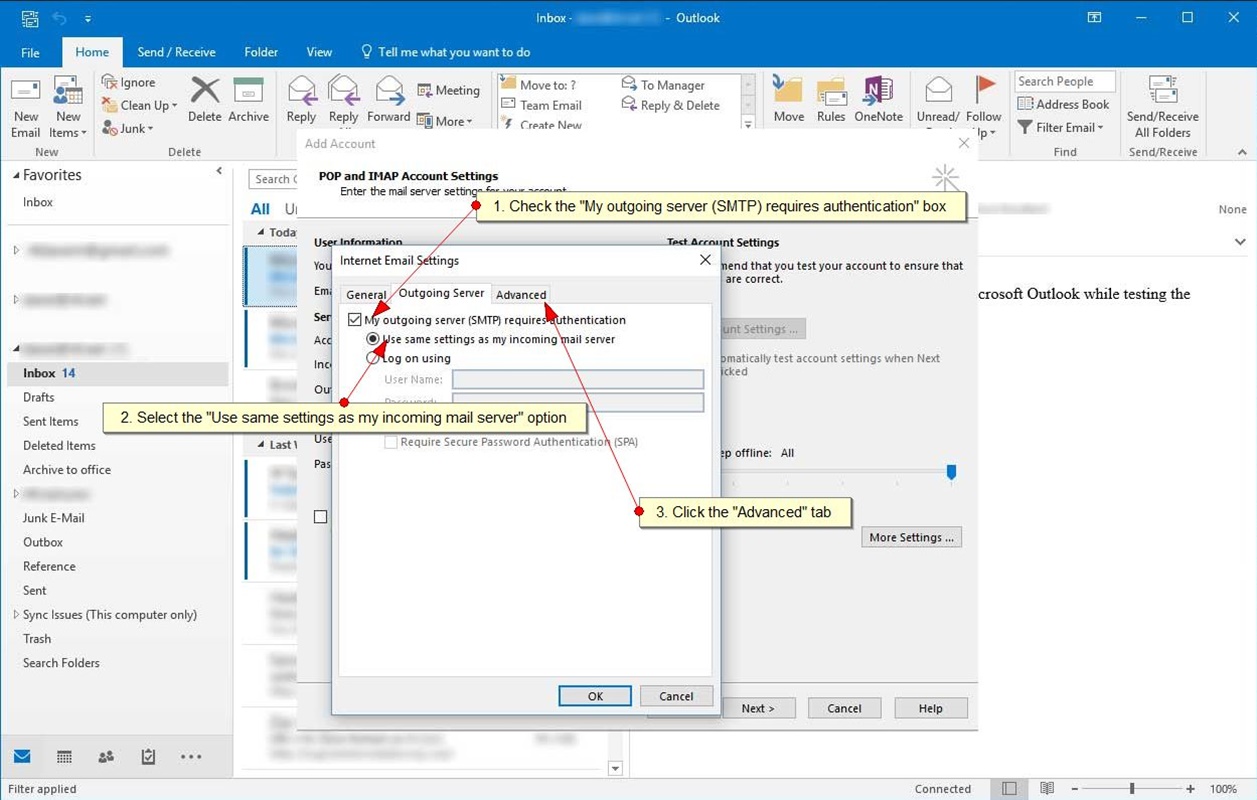Switch to the View ribbon tab
Viewport: 1257px width, 800px height.
319,52
